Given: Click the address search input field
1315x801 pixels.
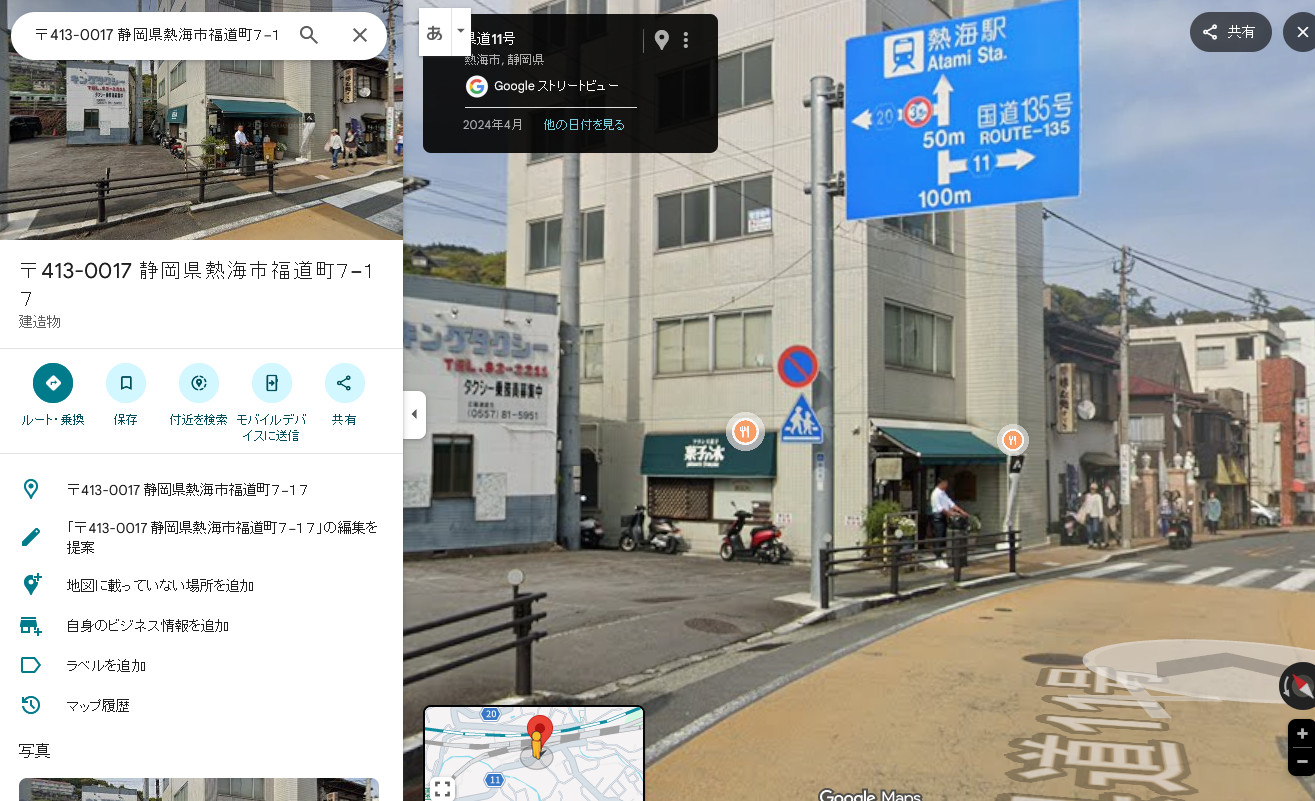Looking at the screenshot, I should tap(156, 35).
